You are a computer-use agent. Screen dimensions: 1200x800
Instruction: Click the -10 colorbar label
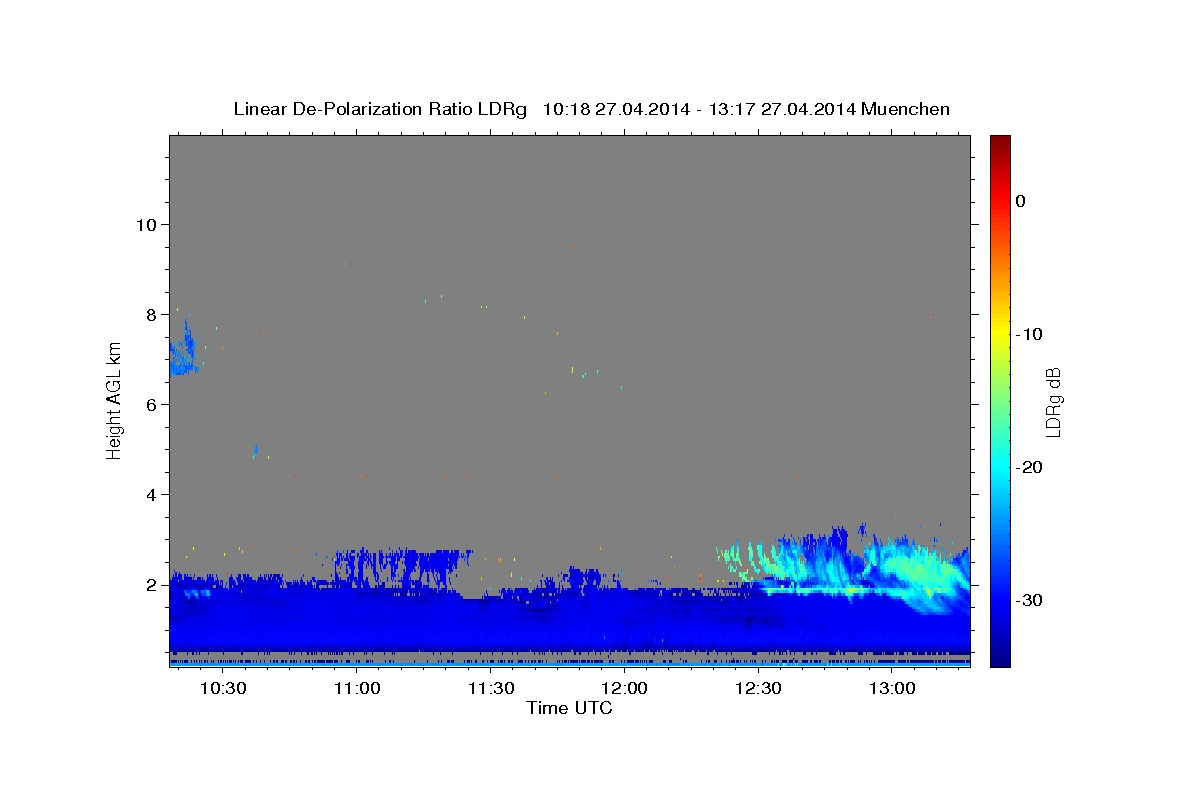[x=1029, y=334]
